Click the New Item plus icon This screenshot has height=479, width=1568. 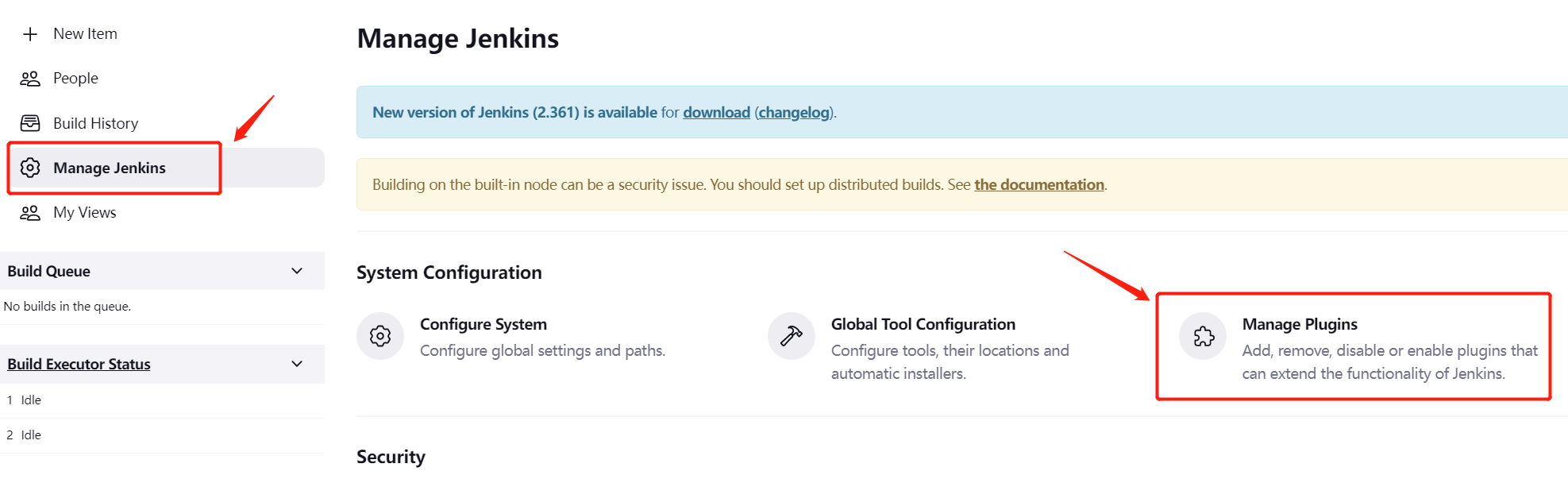[x=30, y=34]
